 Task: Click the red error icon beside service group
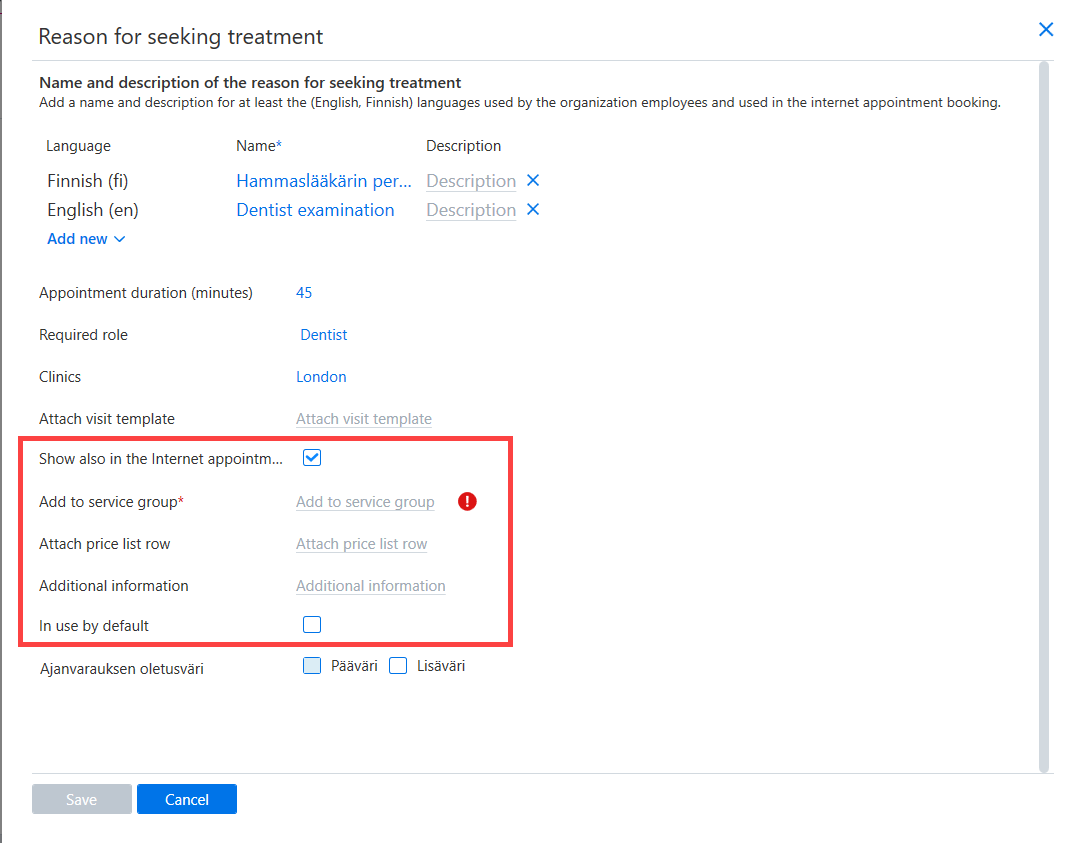[467, 501]
